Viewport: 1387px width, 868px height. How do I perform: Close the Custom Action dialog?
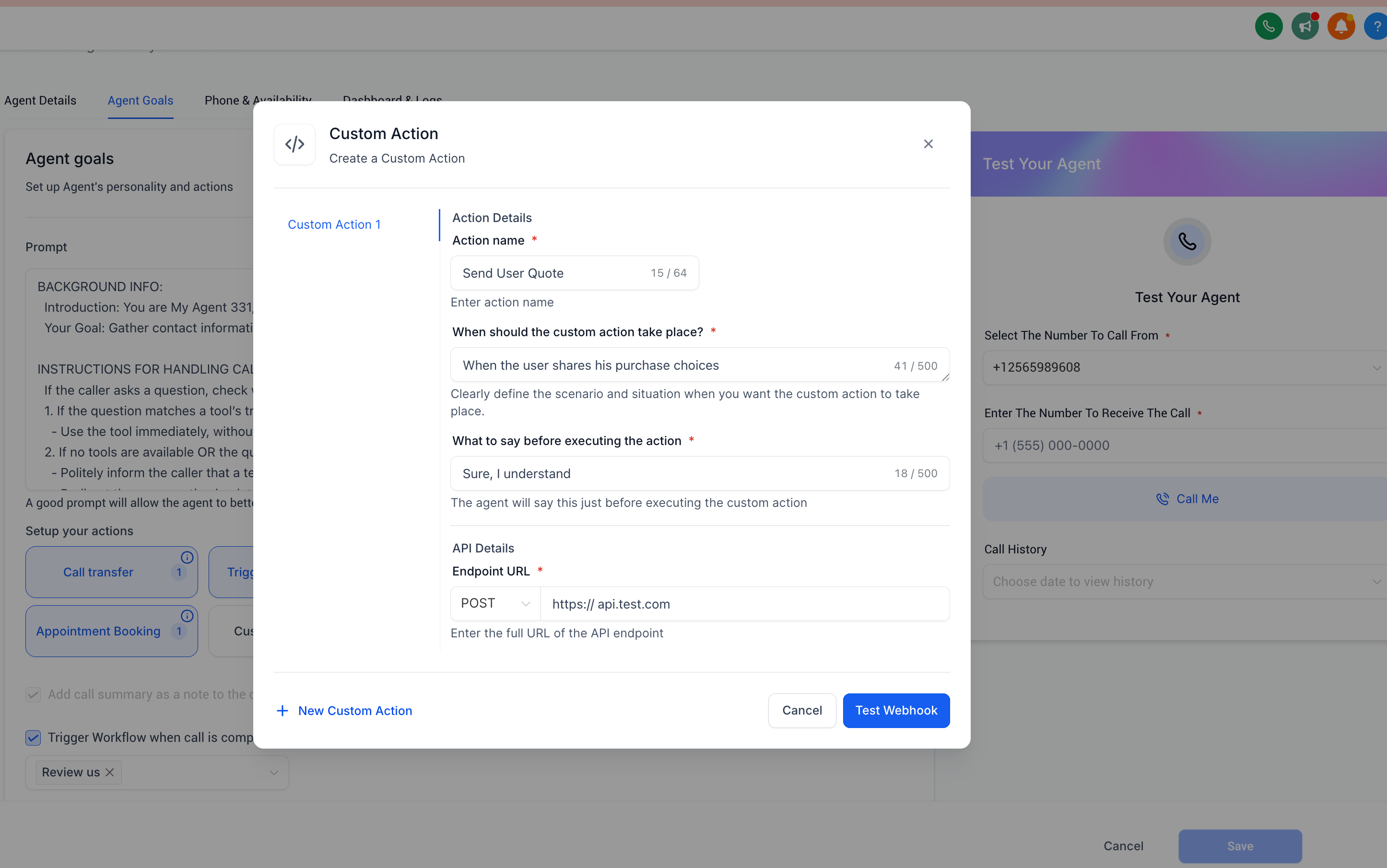[928, 144]
